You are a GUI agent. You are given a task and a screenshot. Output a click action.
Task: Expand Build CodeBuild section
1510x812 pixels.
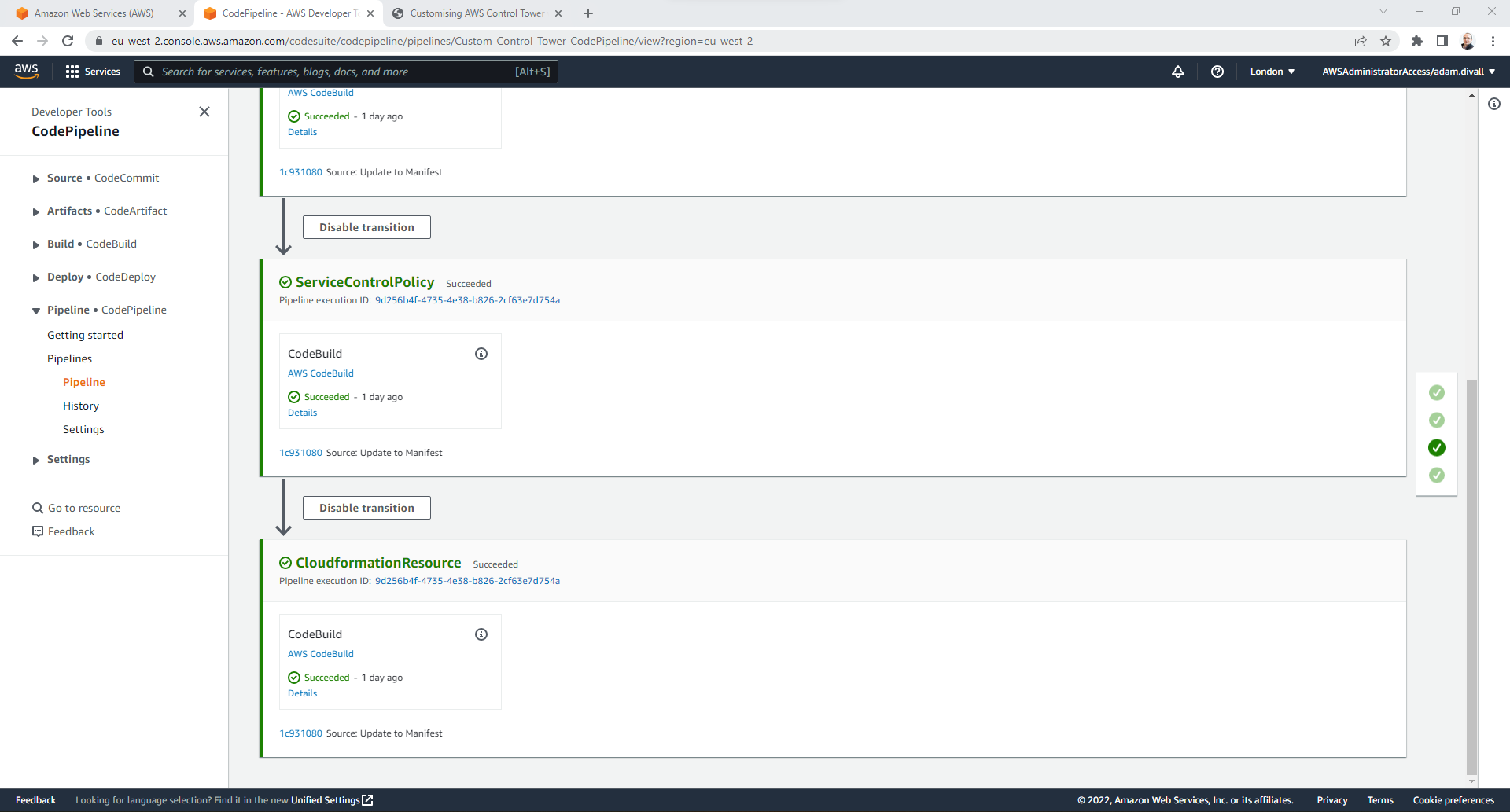[35, 245]
